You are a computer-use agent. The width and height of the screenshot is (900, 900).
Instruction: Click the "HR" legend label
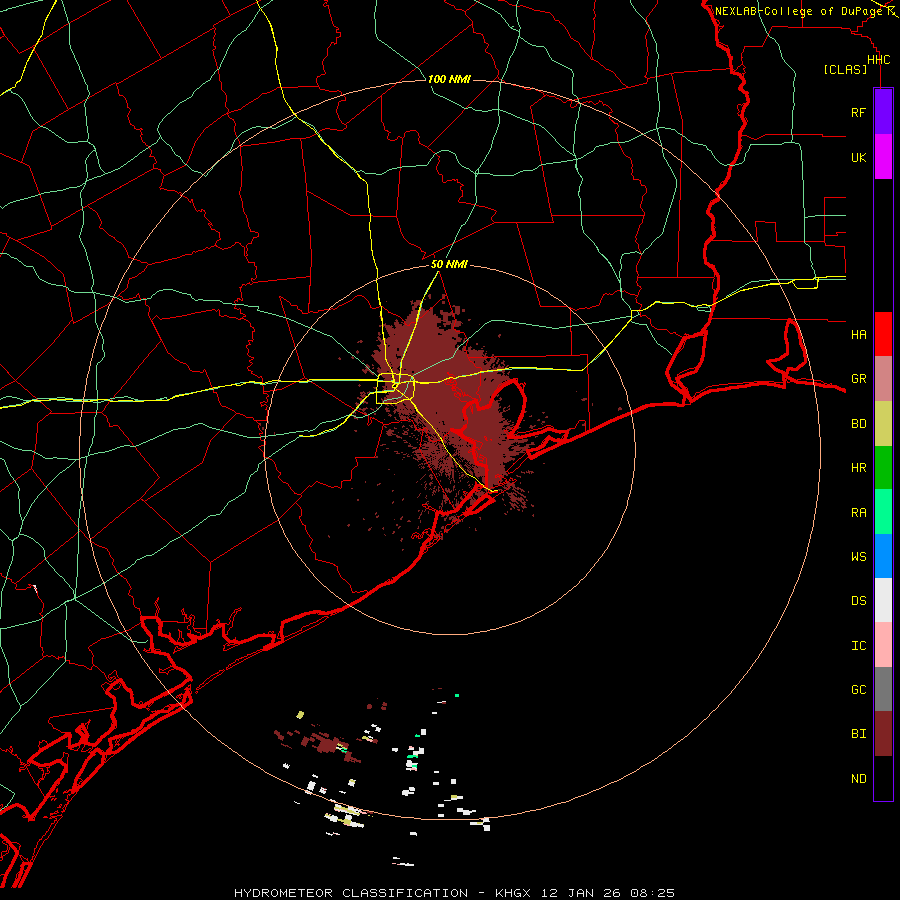(x=858, y=468)
